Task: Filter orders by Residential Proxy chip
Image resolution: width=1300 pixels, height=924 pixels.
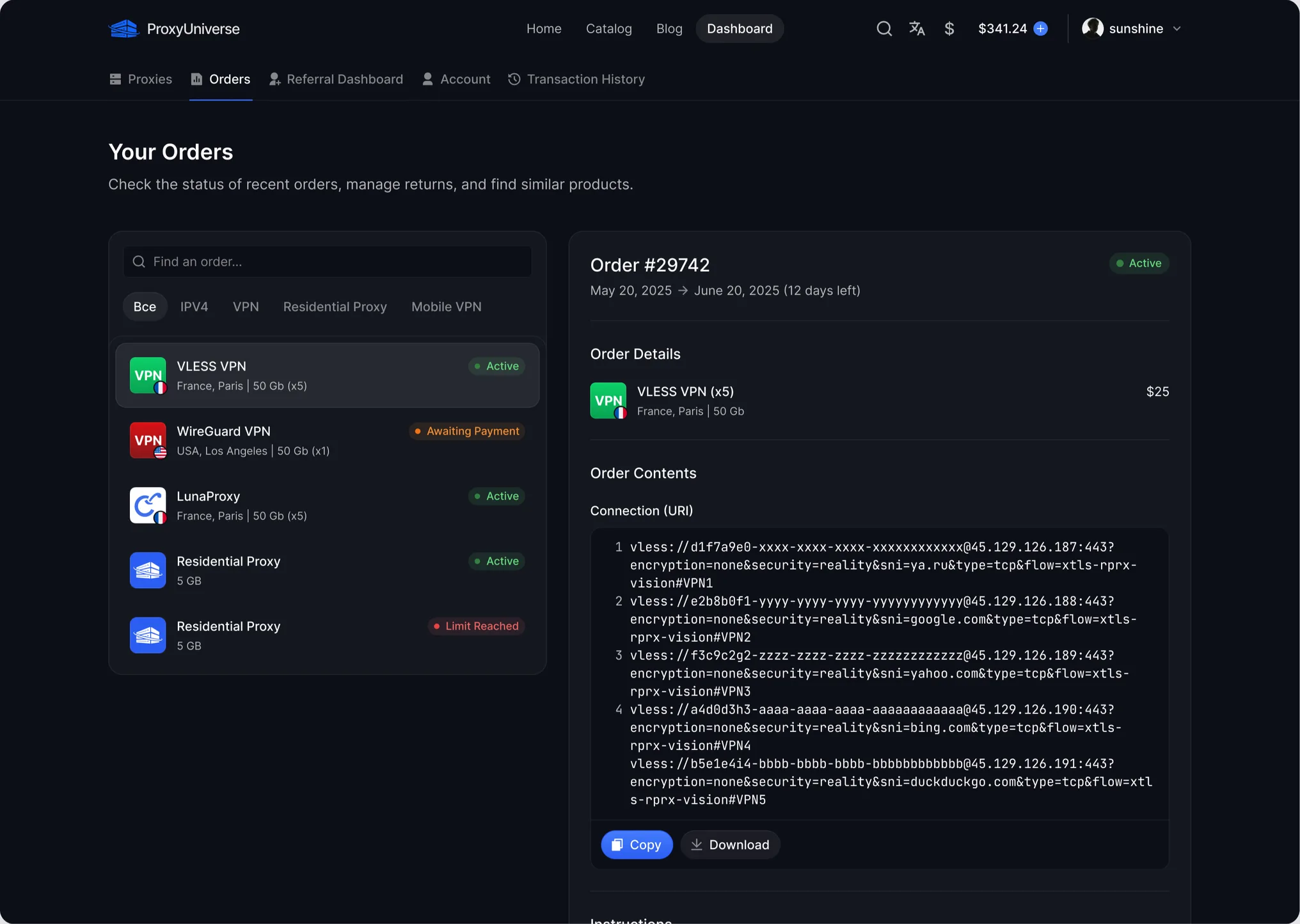Action: 335,307
